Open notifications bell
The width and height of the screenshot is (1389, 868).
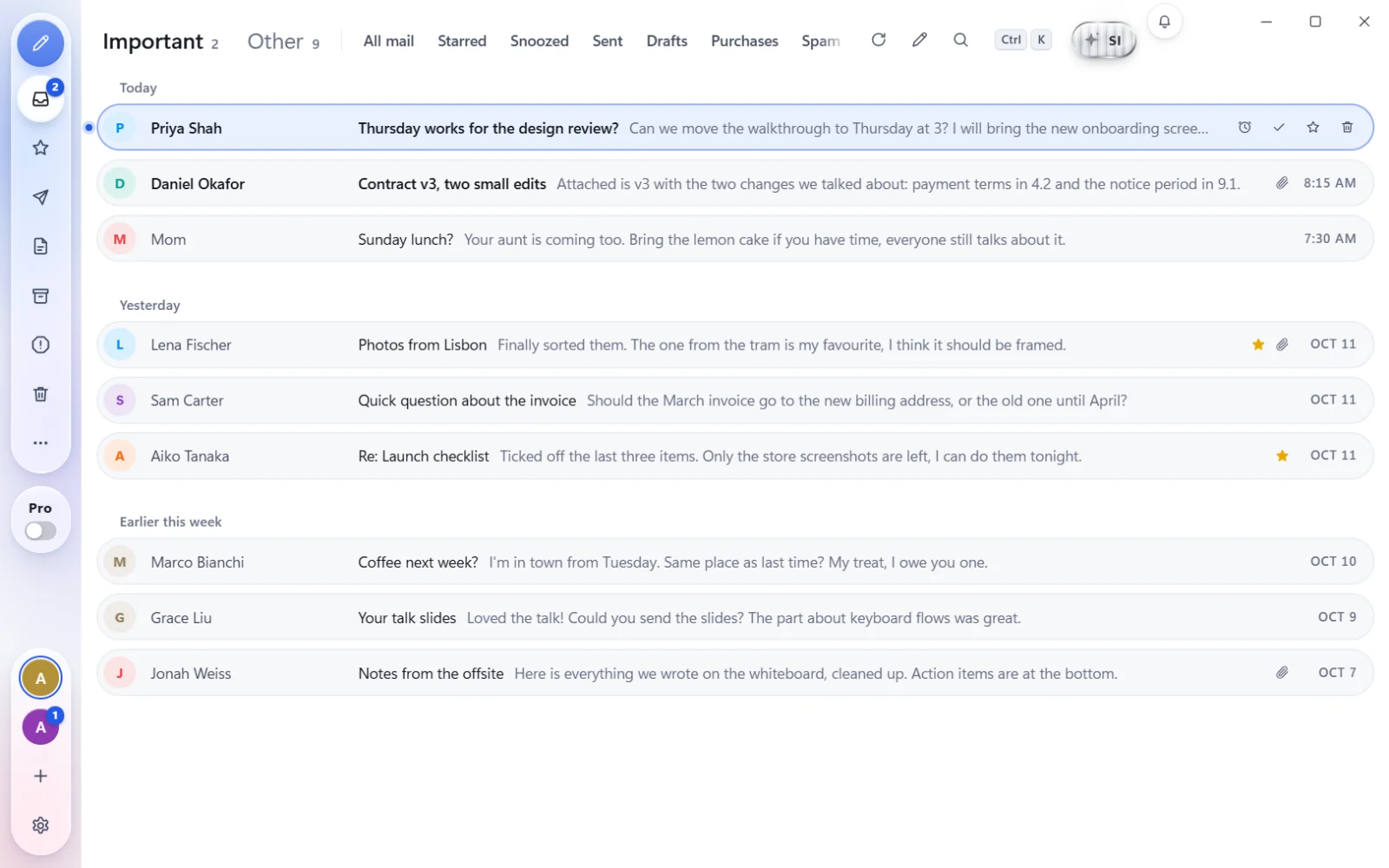click(1164, 22)
